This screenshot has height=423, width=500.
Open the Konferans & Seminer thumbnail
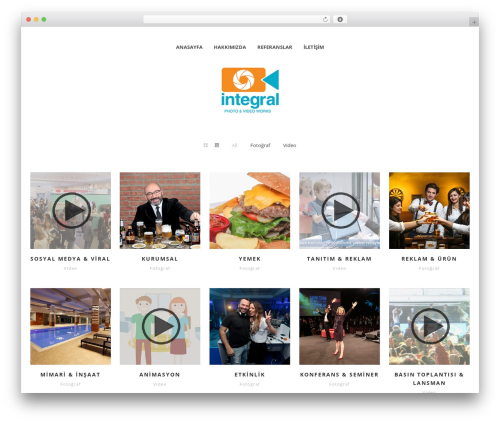[339, 326]
